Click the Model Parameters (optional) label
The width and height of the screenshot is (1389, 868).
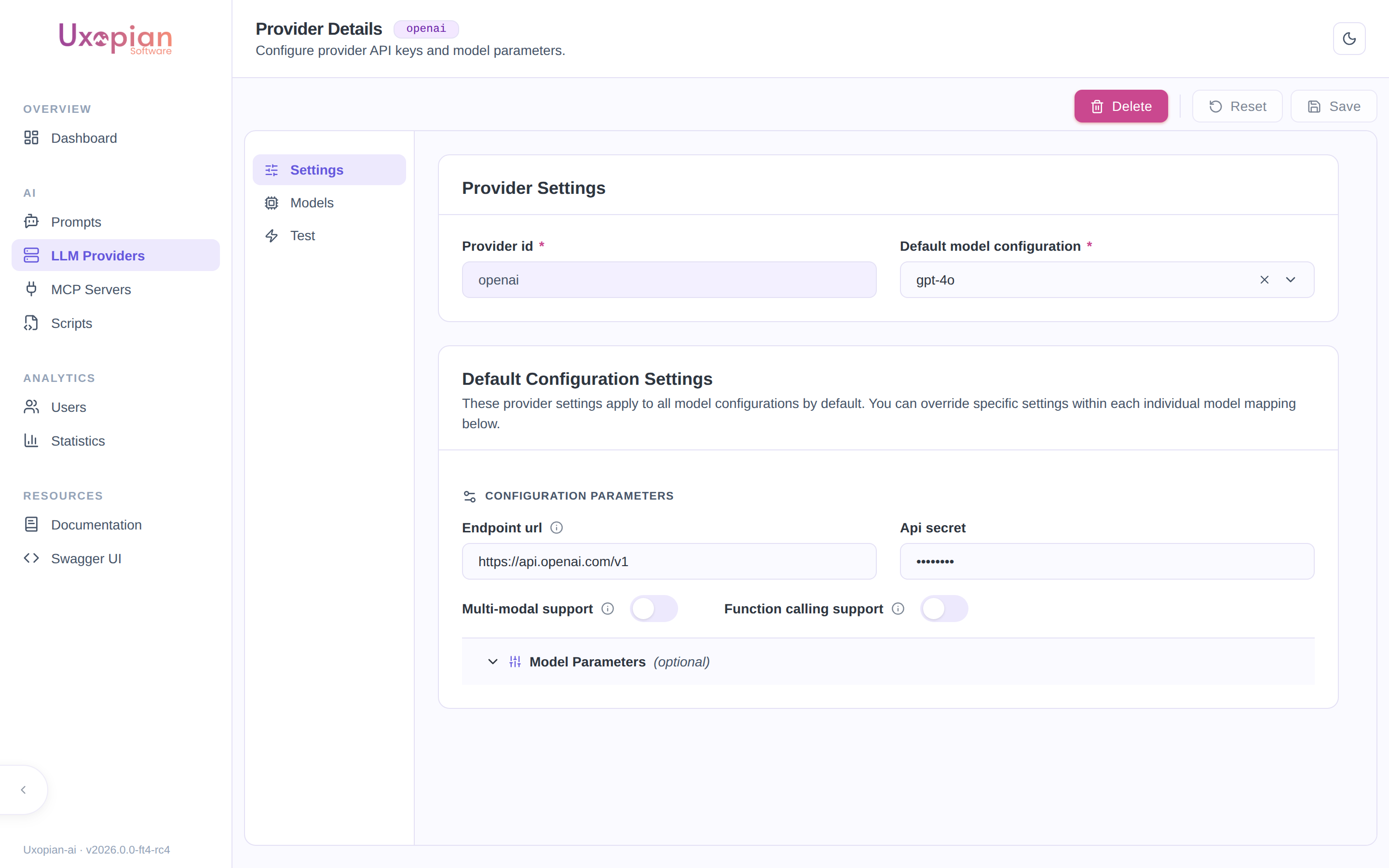click(619, 662)
